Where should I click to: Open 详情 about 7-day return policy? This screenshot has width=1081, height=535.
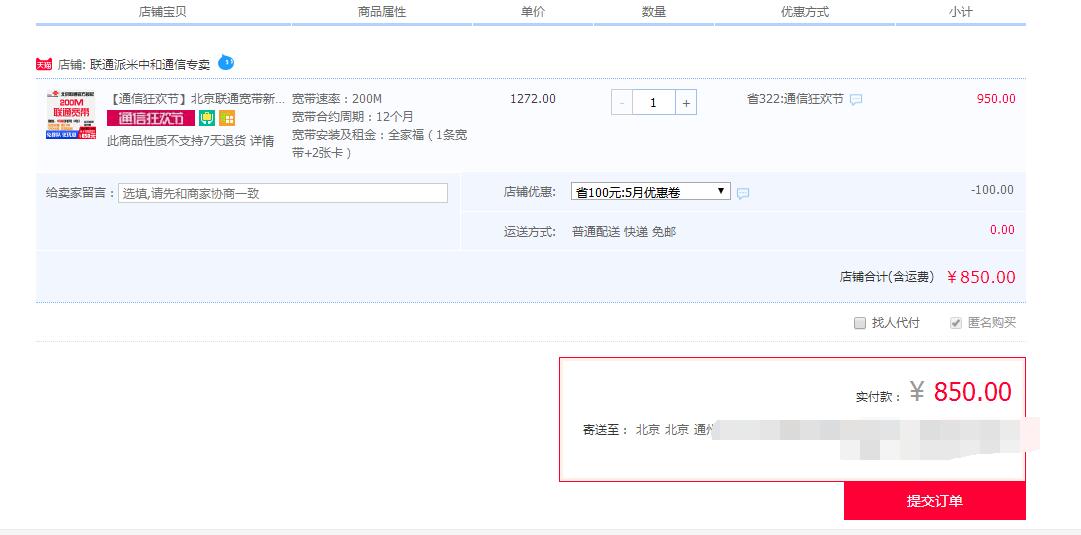(x=261, y=141)
